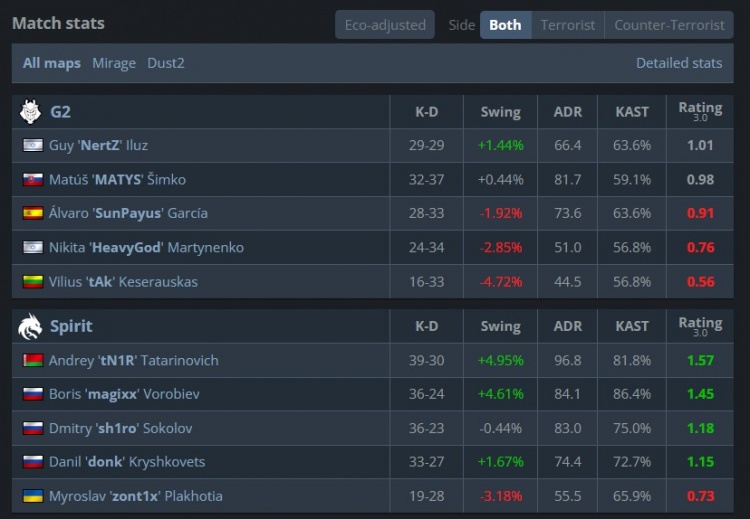Open the Detailed stats link
Image resolution: width=750 pixels, height=519 pixels.
[x=679, y=63]
